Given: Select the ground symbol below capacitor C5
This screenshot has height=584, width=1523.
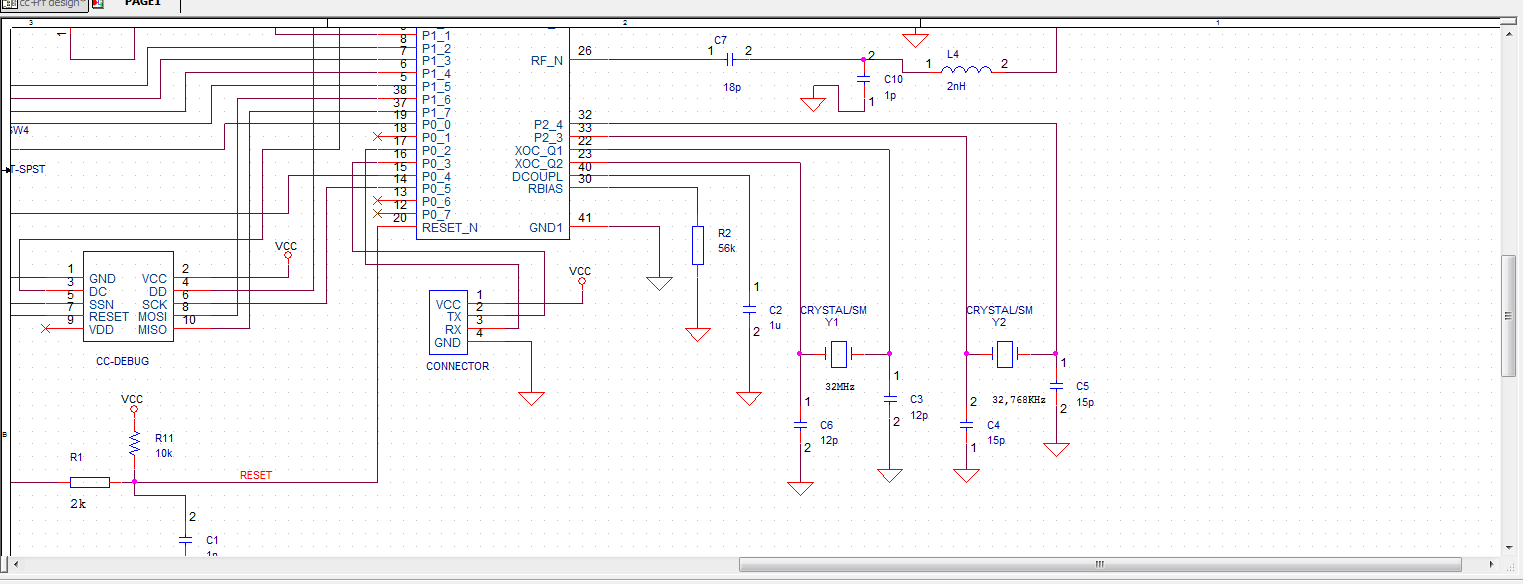Looking at the screenshot, I should (1057, 448).
